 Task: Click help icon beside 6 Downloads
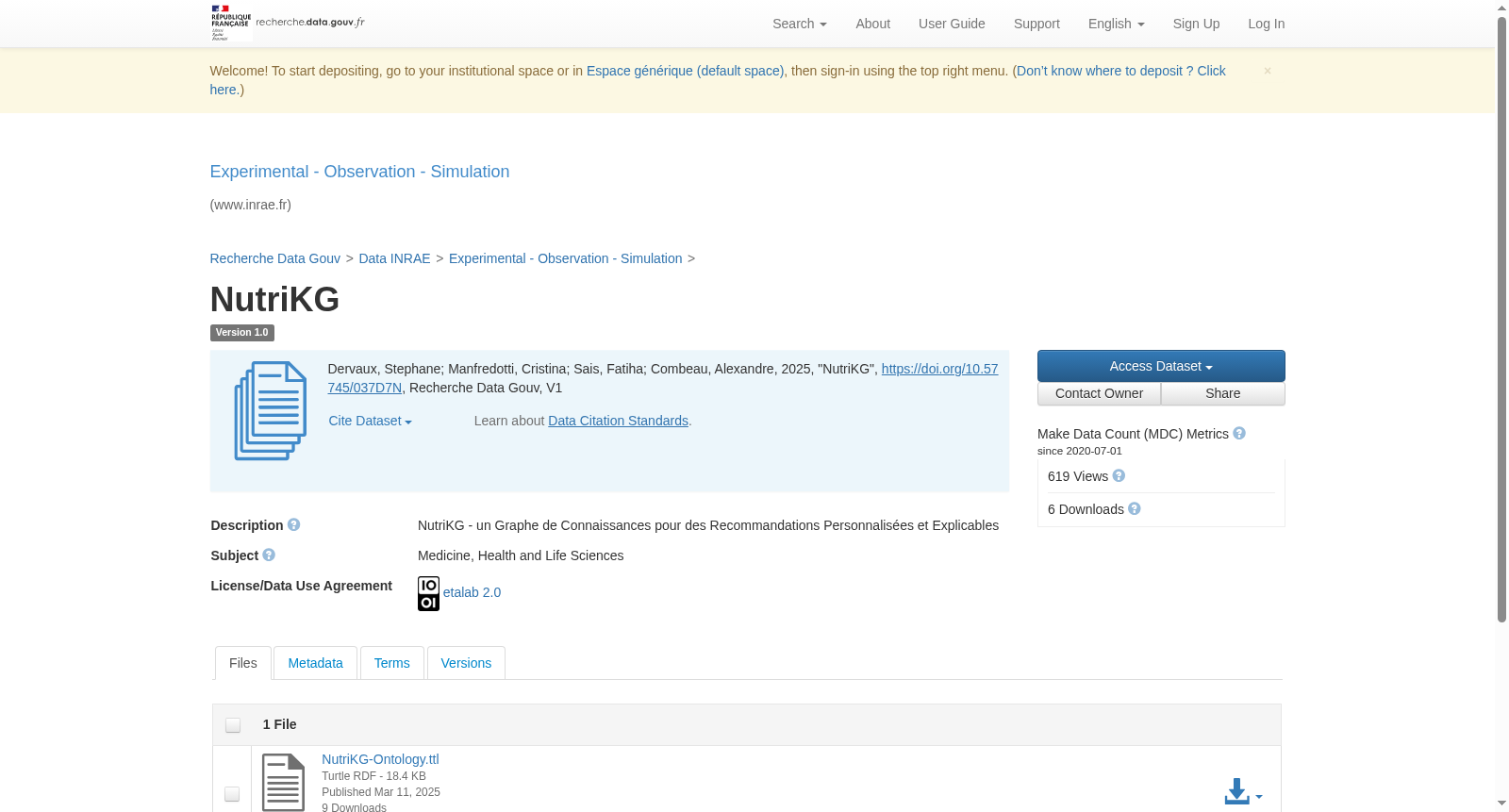tap(1135, 508)
